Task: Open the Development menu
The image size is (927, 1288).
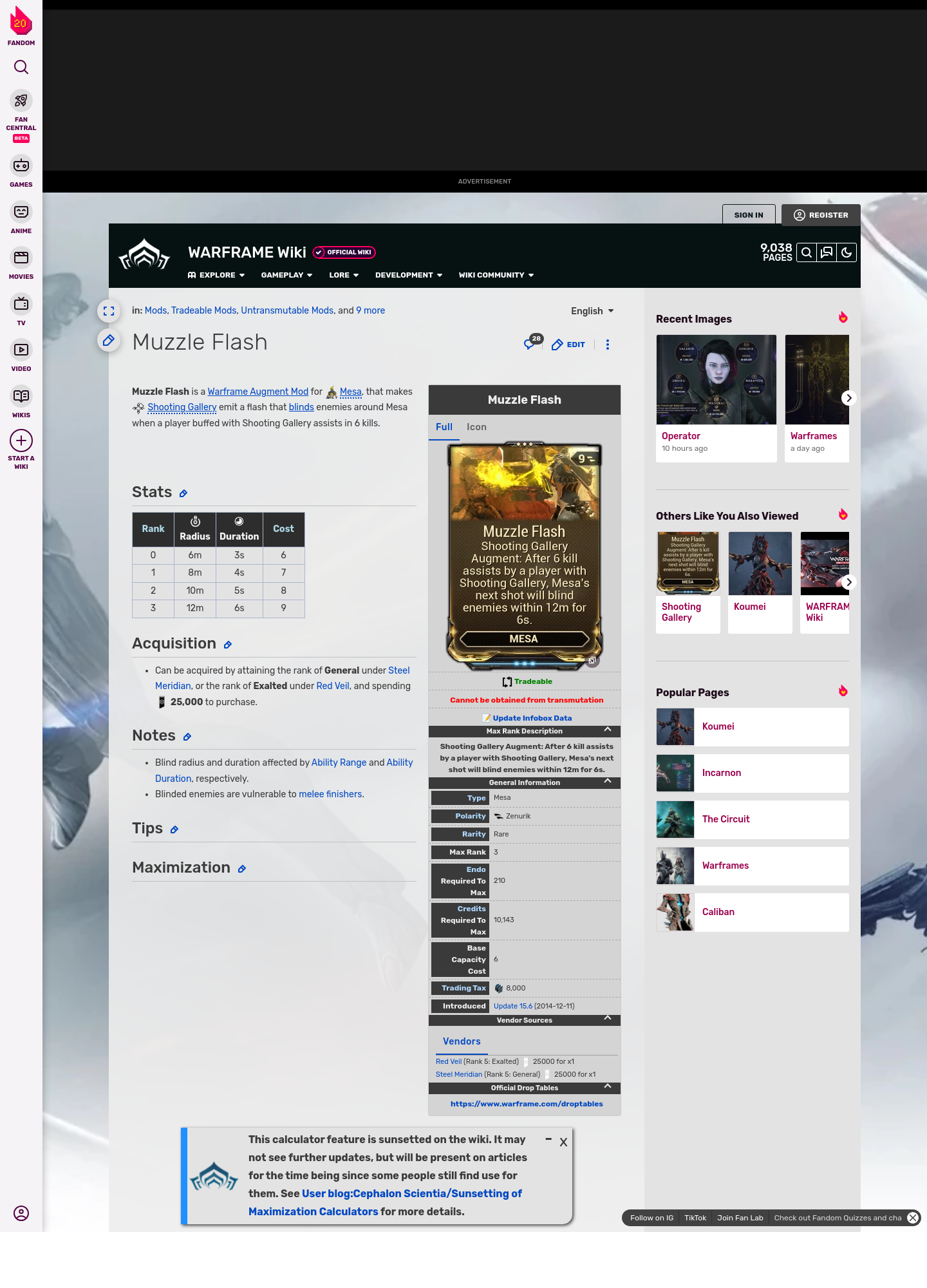Action: pyautogui.click(x=409, y=275)
